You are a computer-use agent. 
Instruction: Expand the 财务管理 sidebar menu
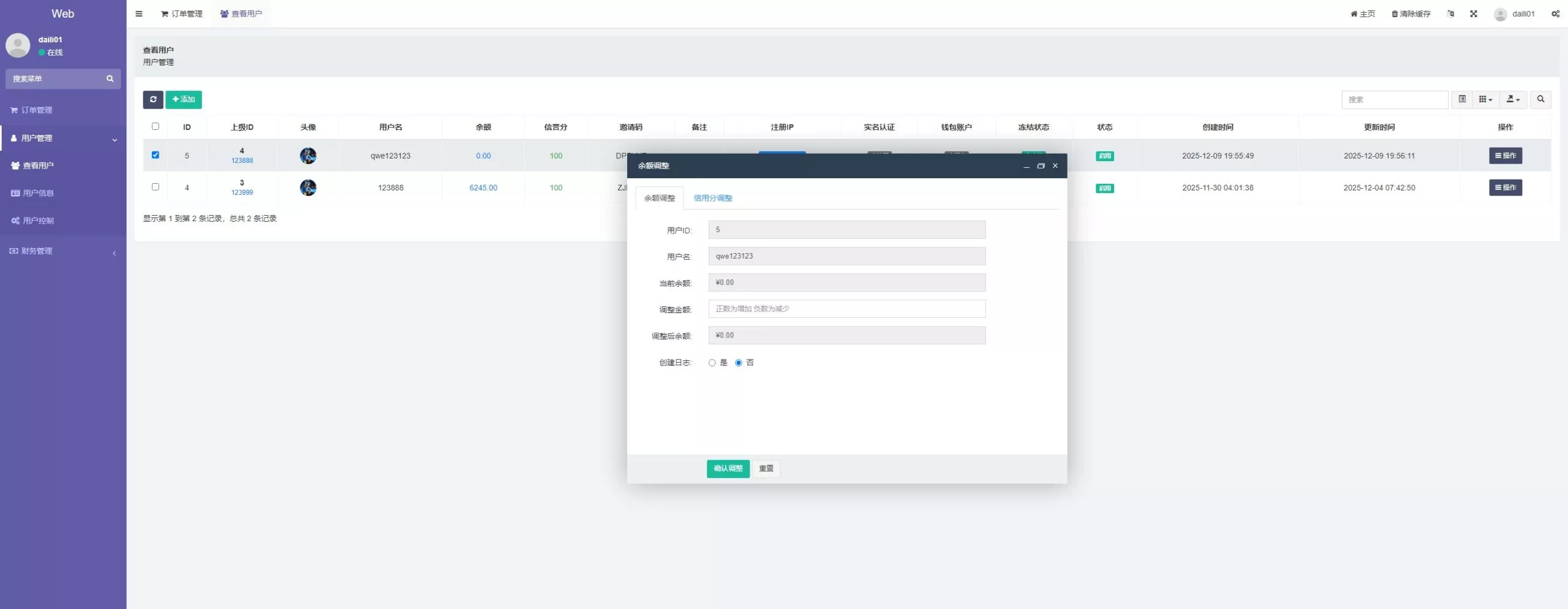(x=61, y=251)
